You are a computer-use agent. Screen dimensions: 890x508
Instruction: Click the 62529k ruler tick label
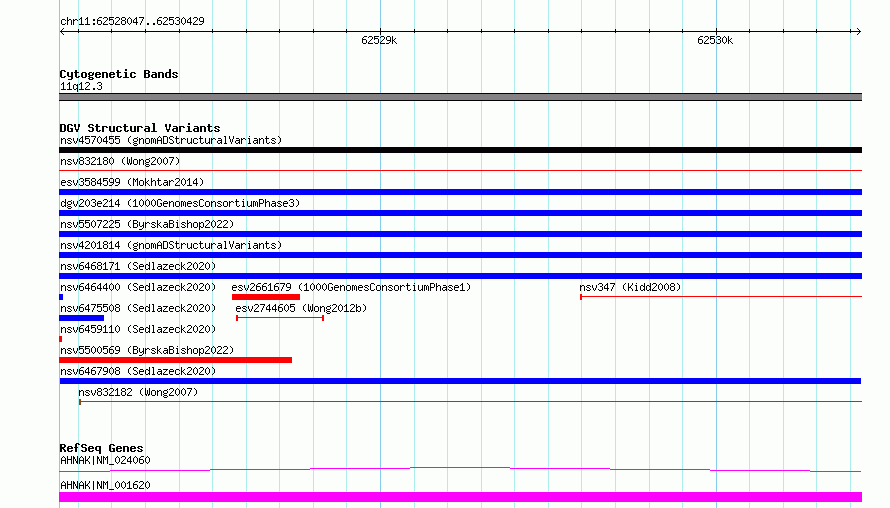(379, 40)
